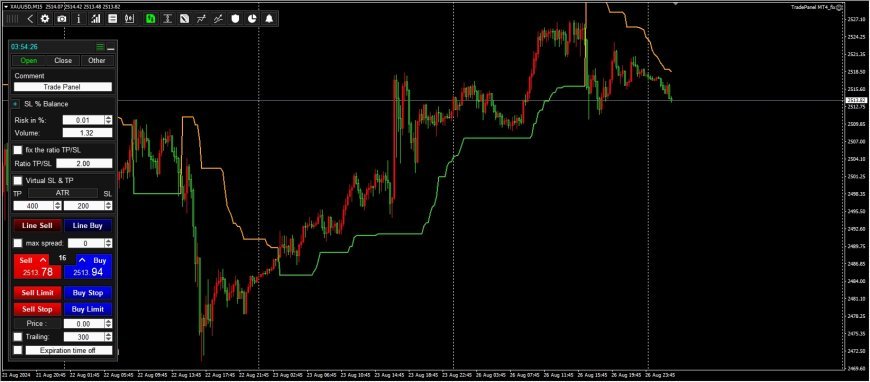This screenshot has height=382, width=870.
Task: Click the pencil edit icon on the toolbar
Action: [x=184, y=19]
